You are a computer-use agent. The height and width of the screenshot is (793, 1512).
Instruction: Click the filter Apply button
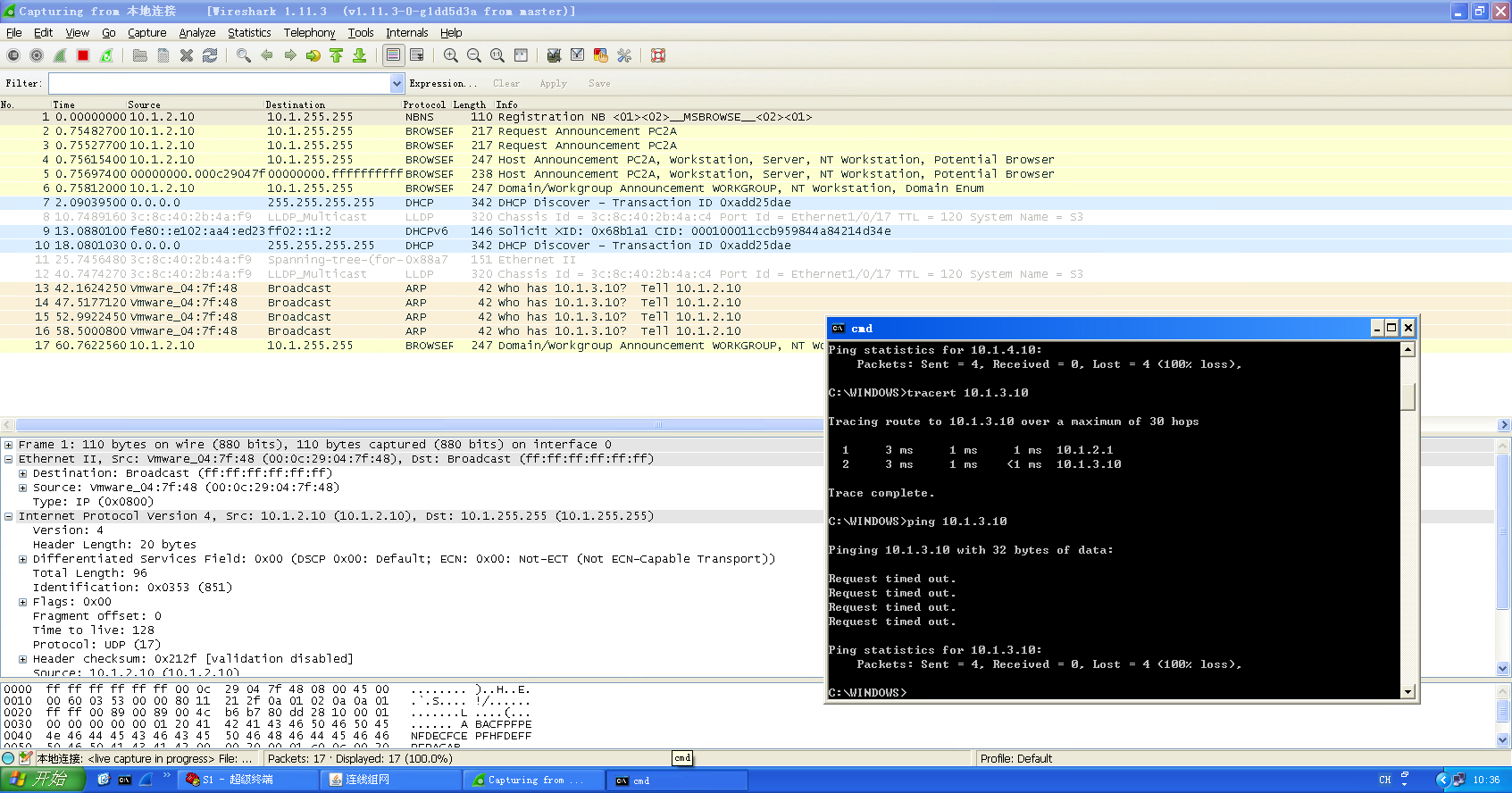554,83
